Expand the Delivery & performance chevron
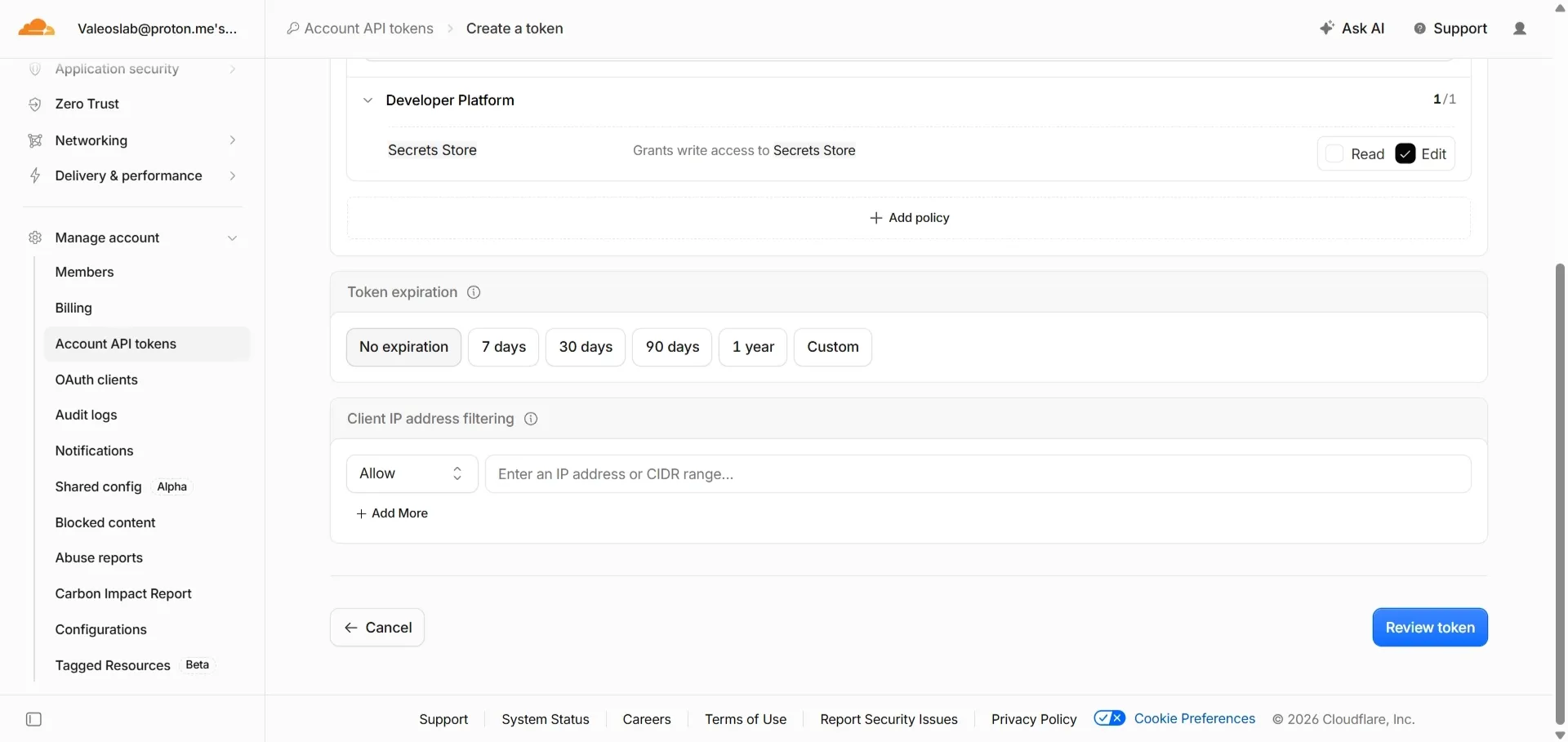1568x742 pixels. [x=233, y=176]
